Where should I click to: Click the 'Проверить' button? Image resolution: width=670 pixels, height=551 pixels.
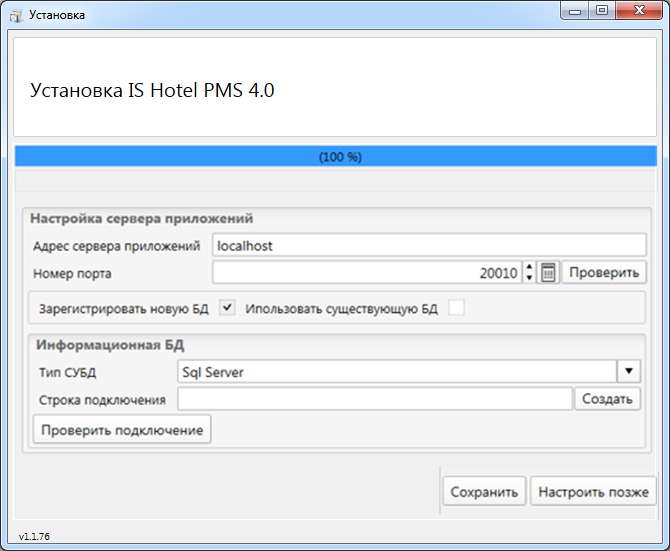(x=604, y=273)
